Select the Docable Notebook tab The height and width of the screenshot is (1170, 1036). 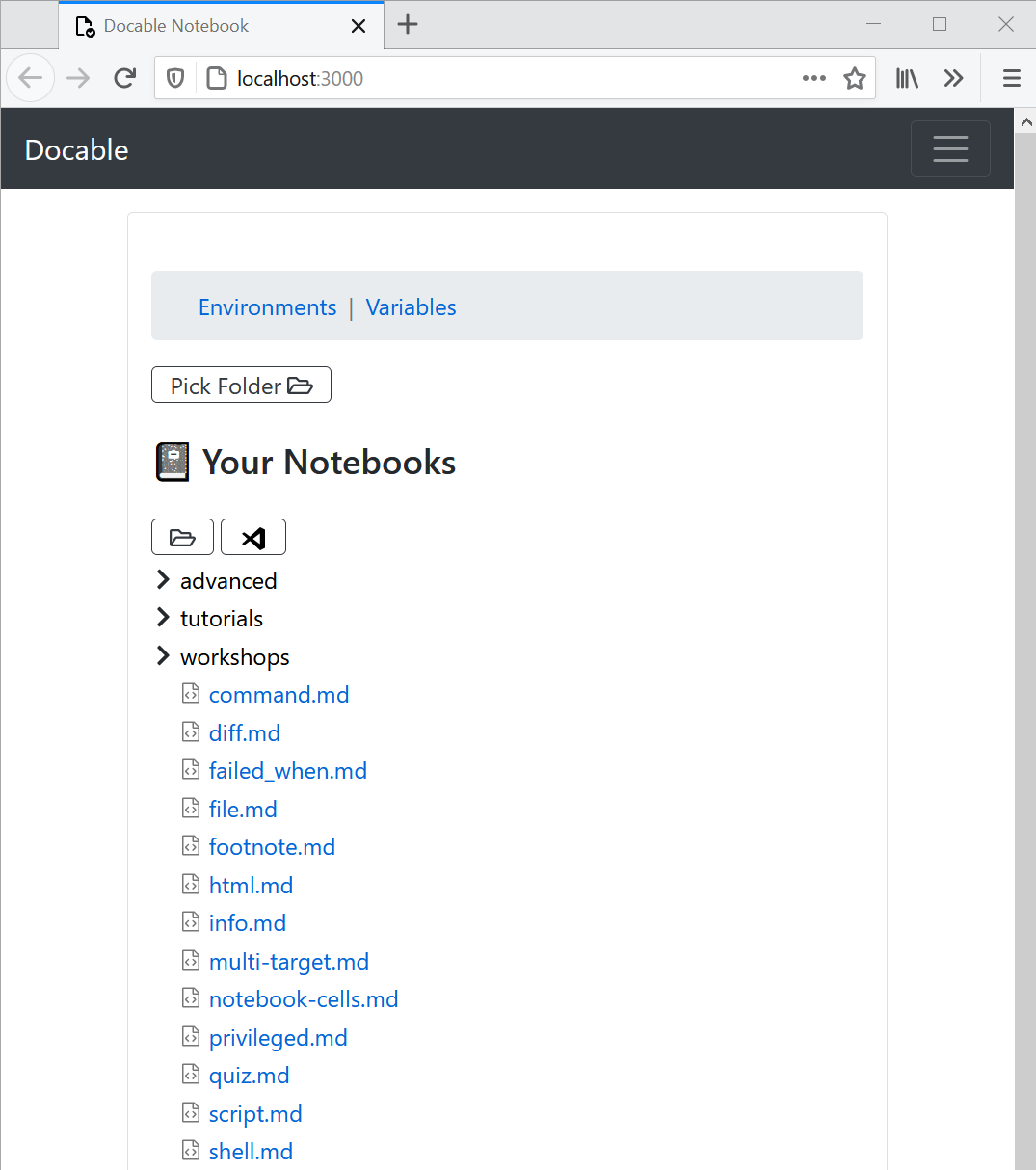(x=222, y=26)
